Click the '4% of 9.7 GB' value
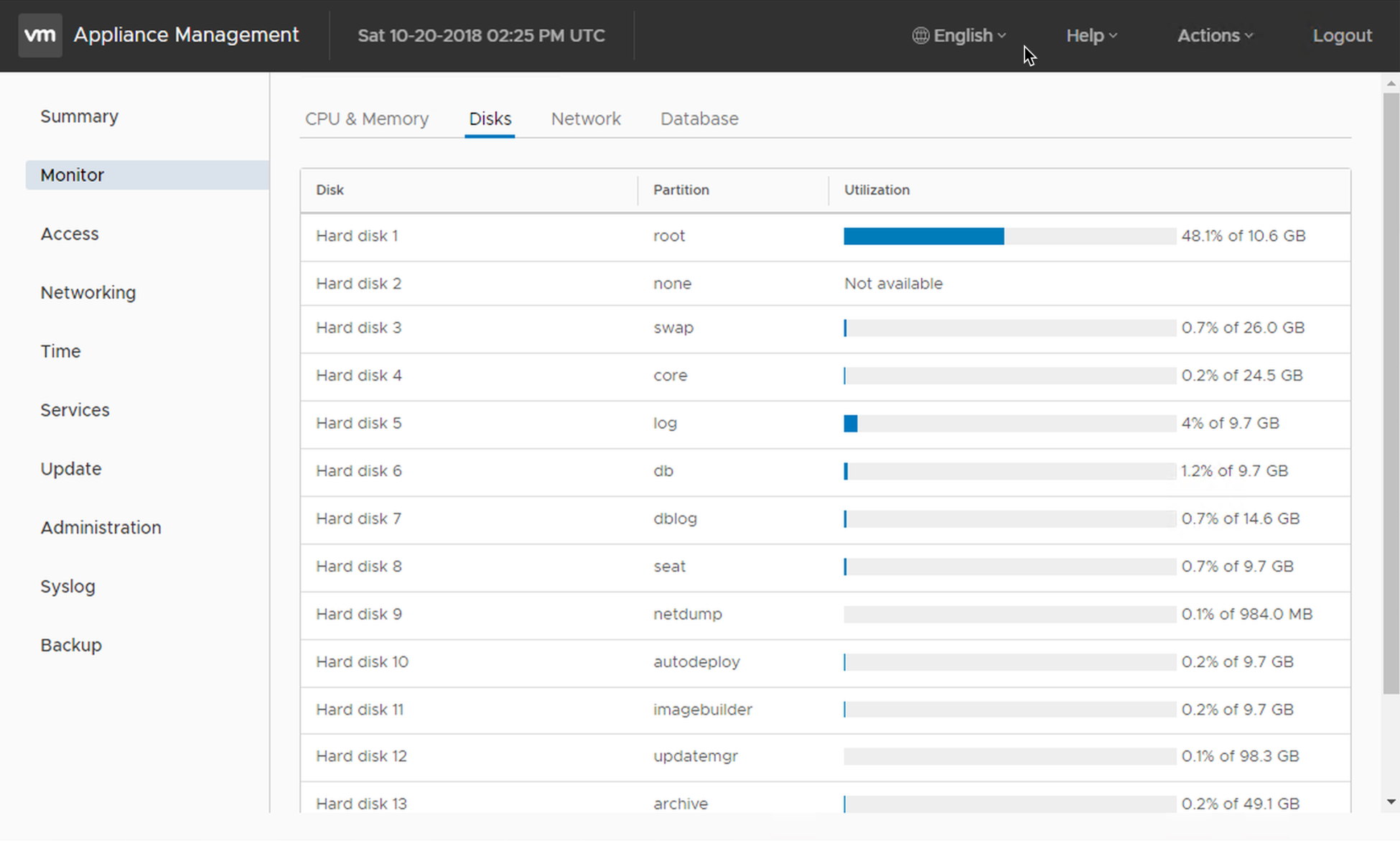Viewport: 1400px width, 841px height. [1230, 424]
